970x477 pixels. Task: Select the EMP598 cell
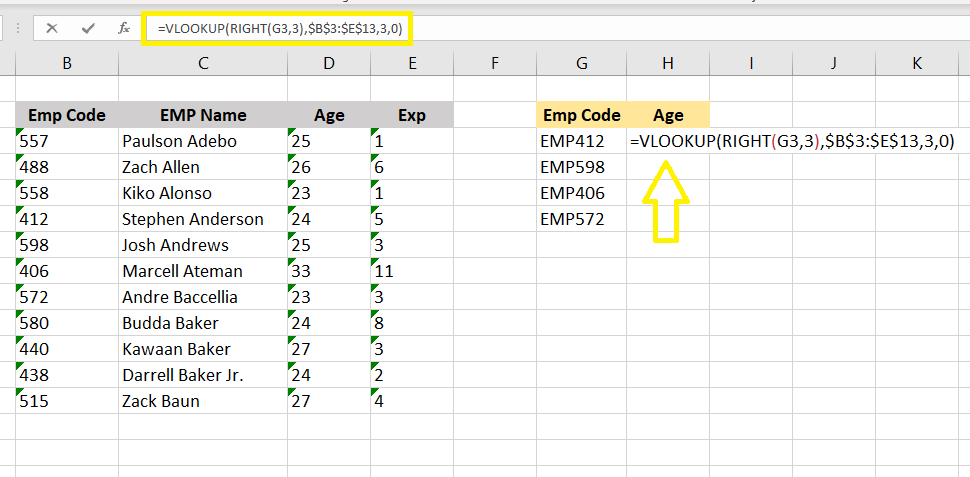tap(582, 167)
